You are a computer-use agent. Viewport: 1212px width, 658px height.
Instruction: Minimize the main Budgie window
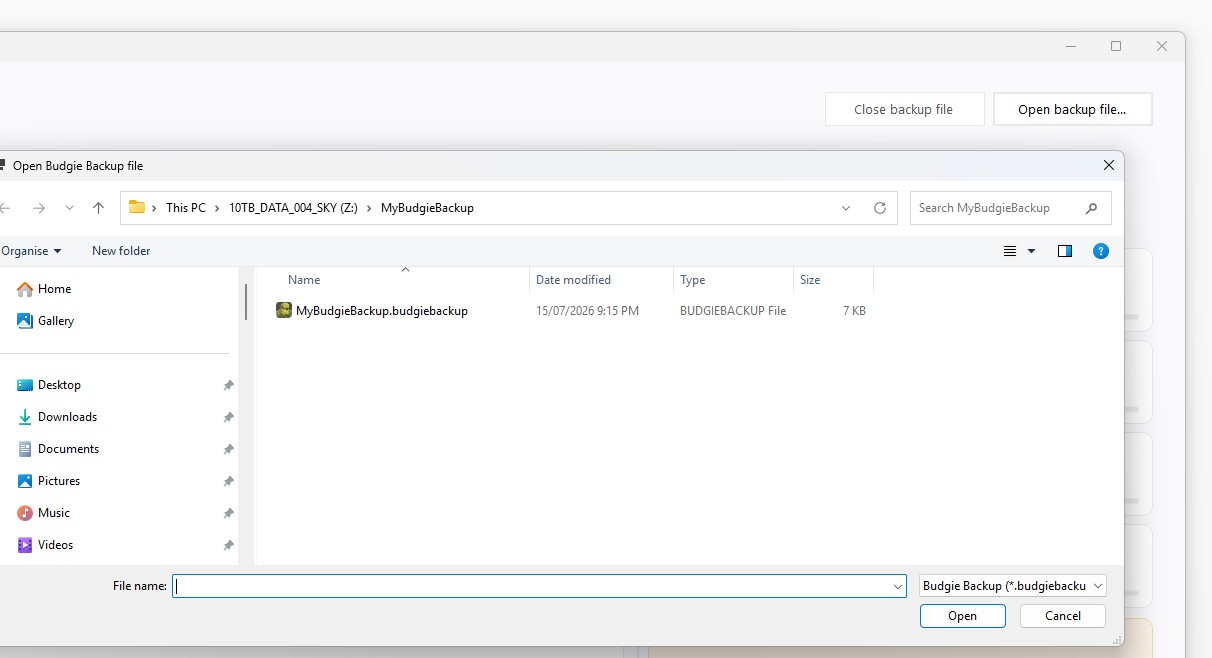point(1071,46)
